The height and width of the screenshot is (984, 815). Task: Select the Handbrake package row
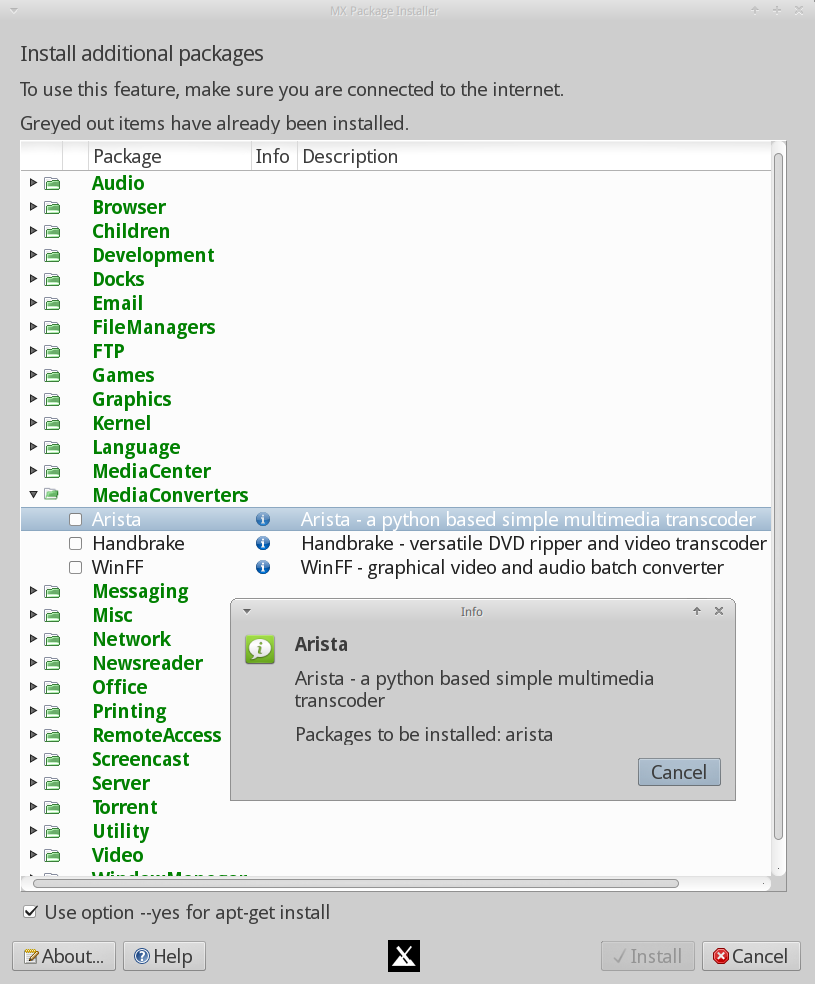(x=396, y=543)
